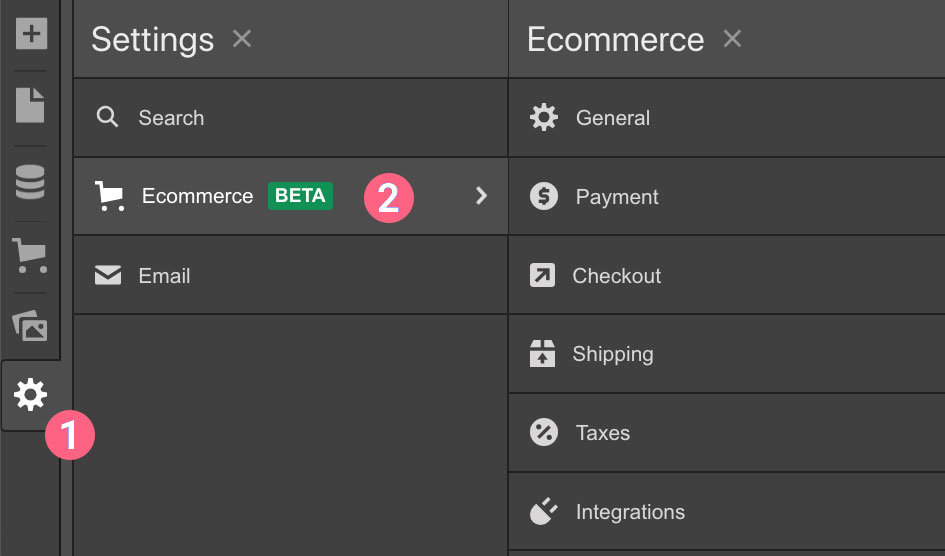This screenshot has height=556, width=945.
Task: Click the Payment dollar icon
Action: click(x=544, y=196)
